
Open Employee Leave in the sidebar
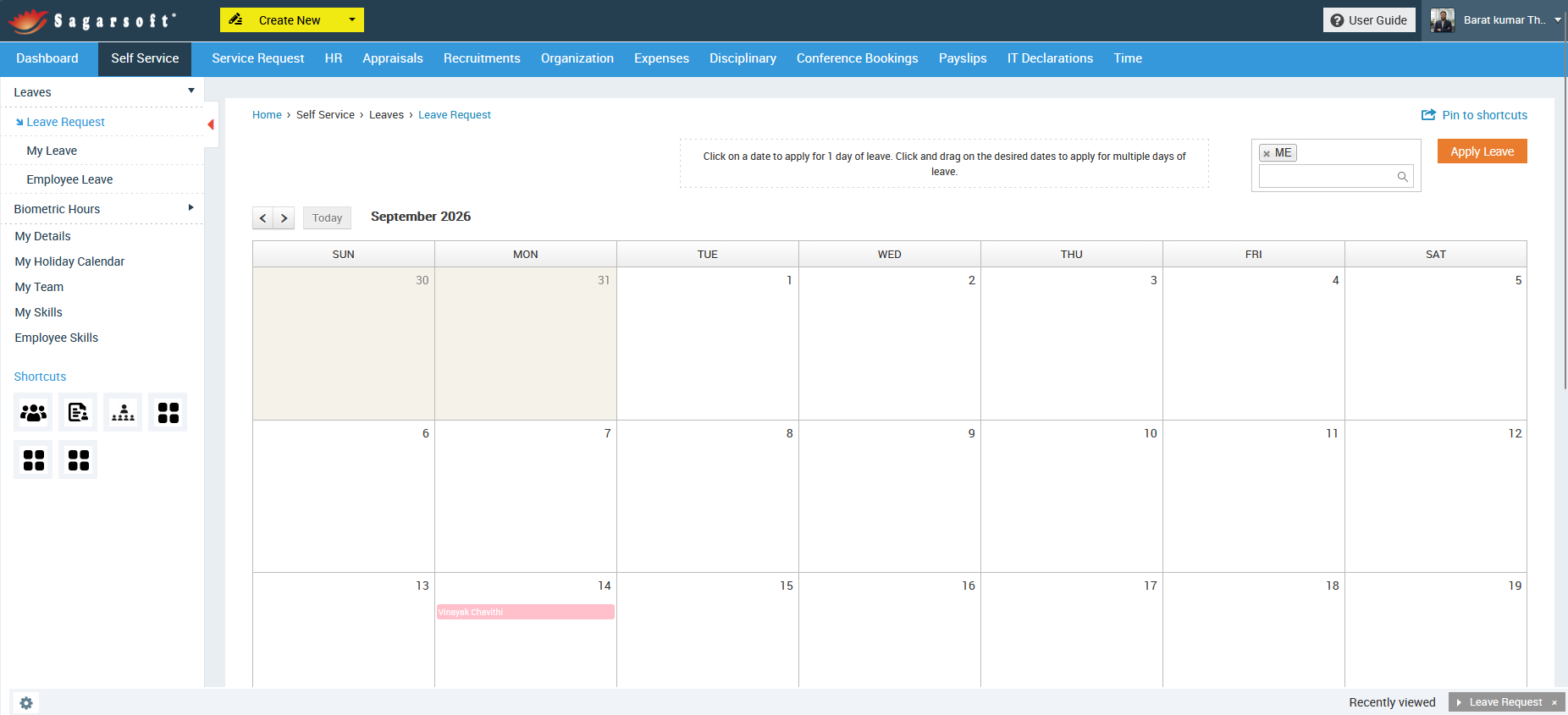69,179
